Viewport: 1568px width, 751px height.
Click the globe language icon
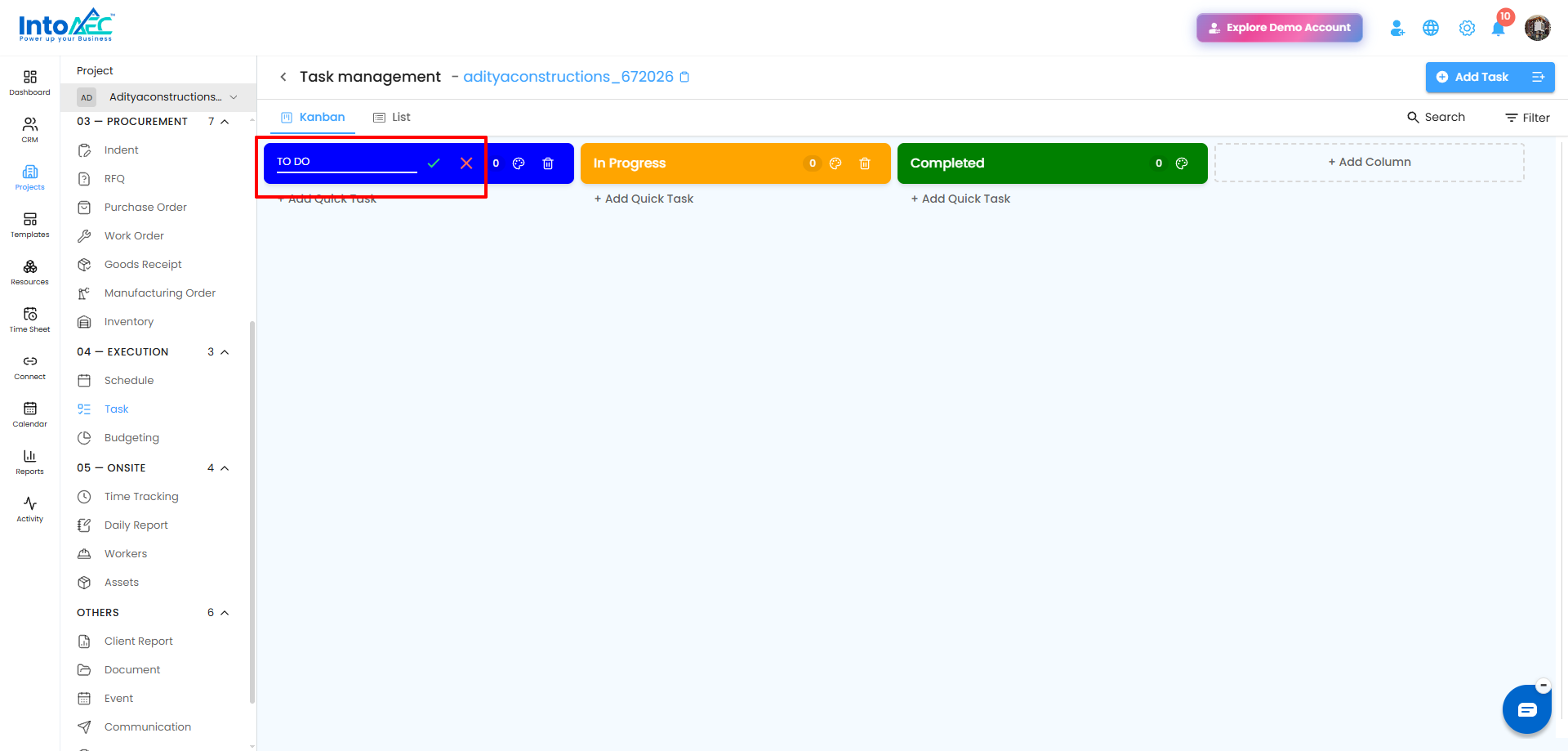click(1431, 29)
